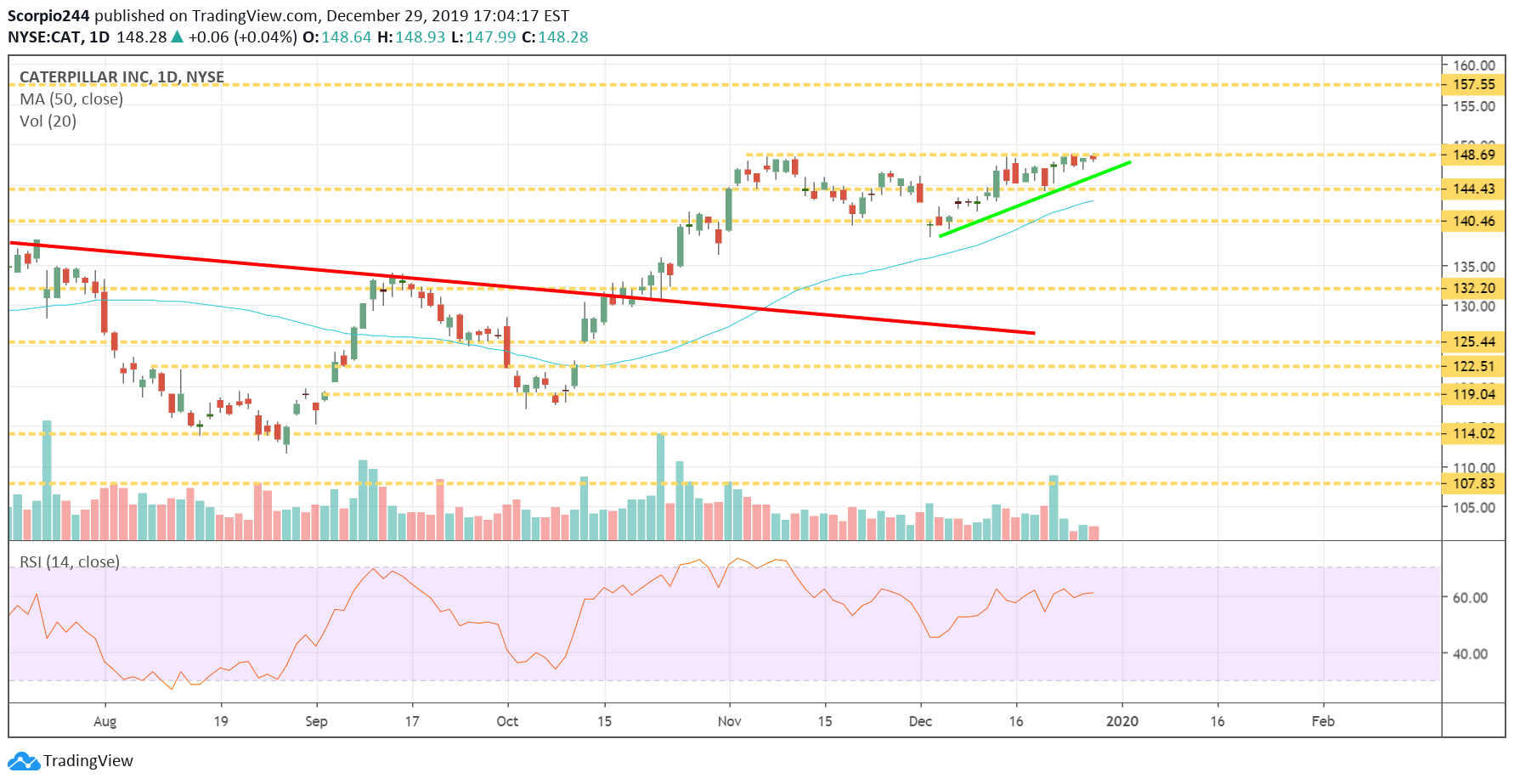Click the 148.69 price level label
Screen dimensions: 1514x784
1474,155
